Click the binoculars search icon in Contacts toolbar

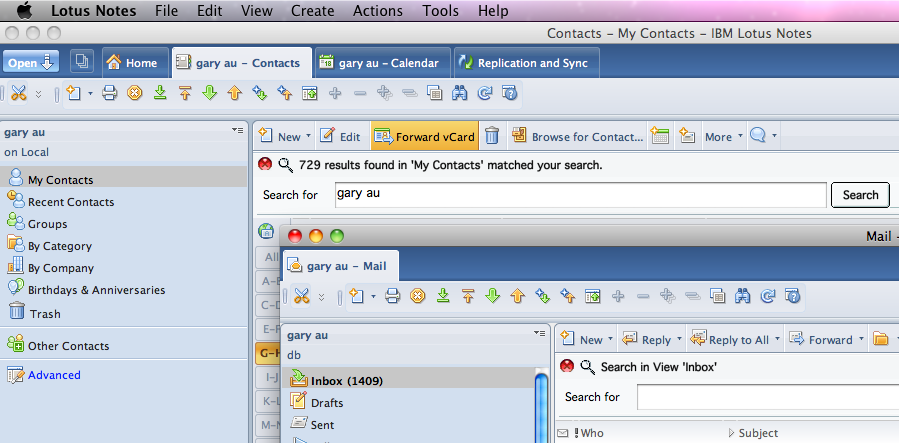tap(459, 93)
